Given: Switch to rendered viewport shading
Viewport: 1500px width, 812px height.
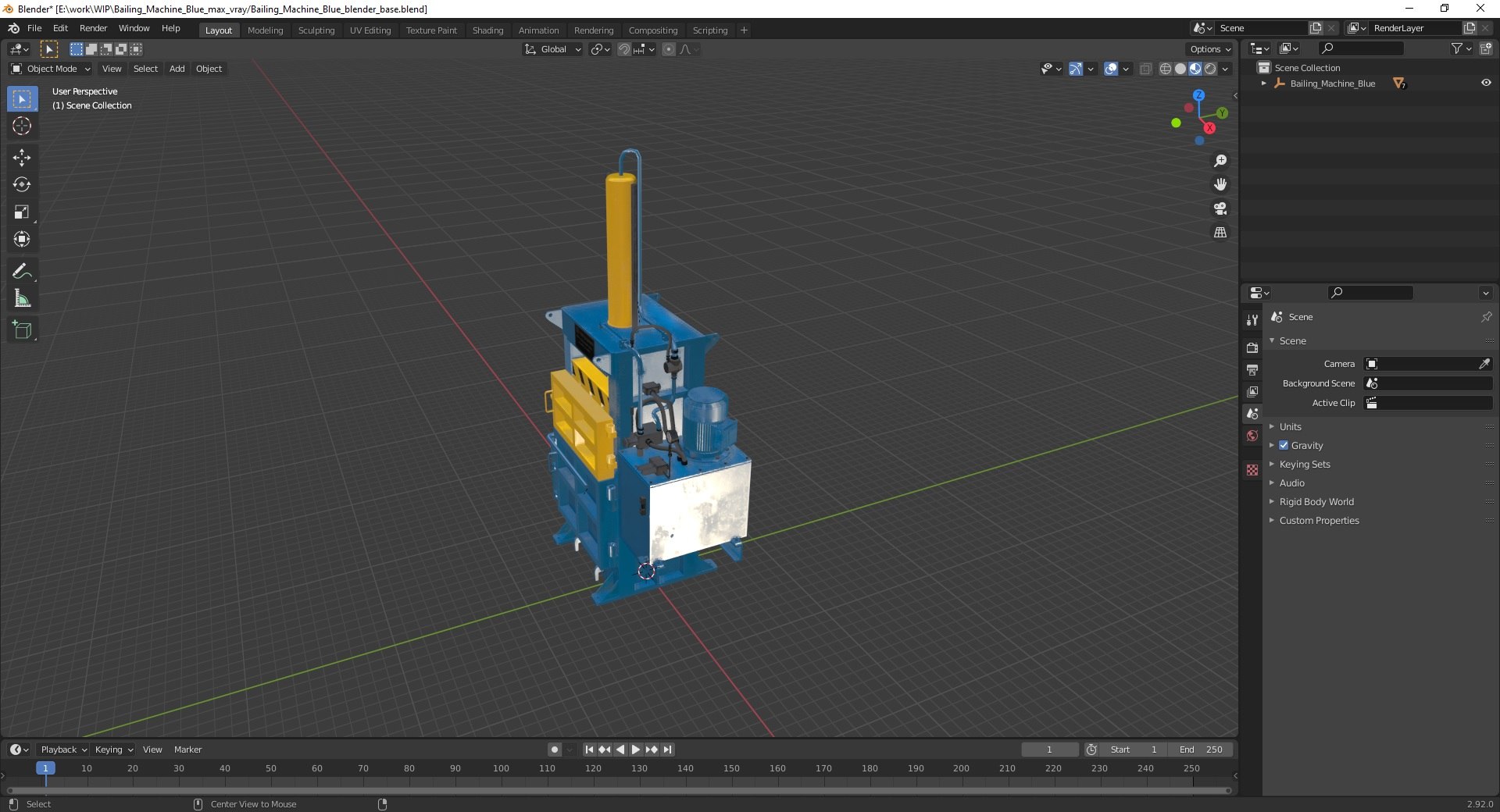Looking at the screenshot, I should [1210, 69].
